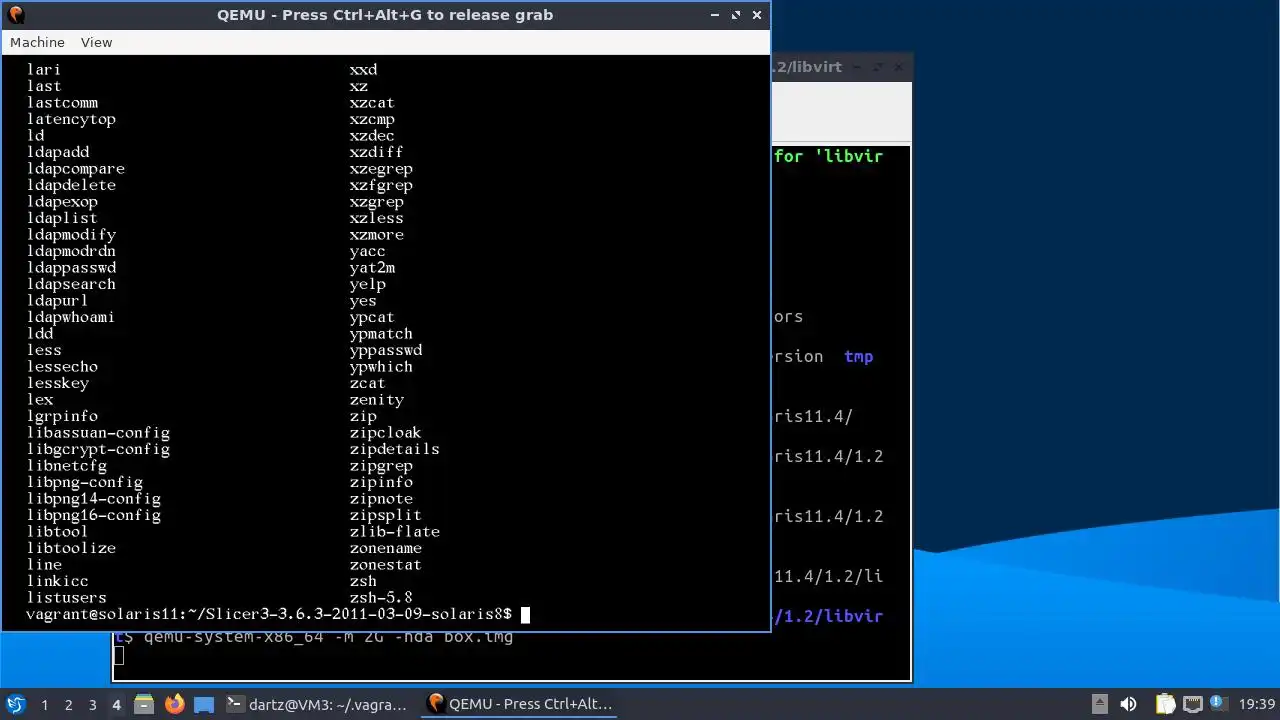Open the update notification tray icon

(x=1218, y=704)
